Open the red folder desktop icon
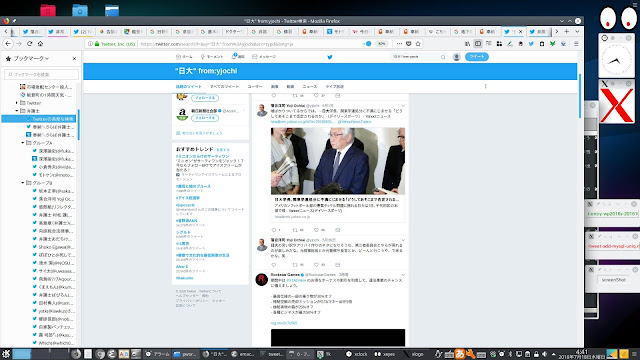The height and width of the screenshot is (360, 640). (x=48, y=10)
